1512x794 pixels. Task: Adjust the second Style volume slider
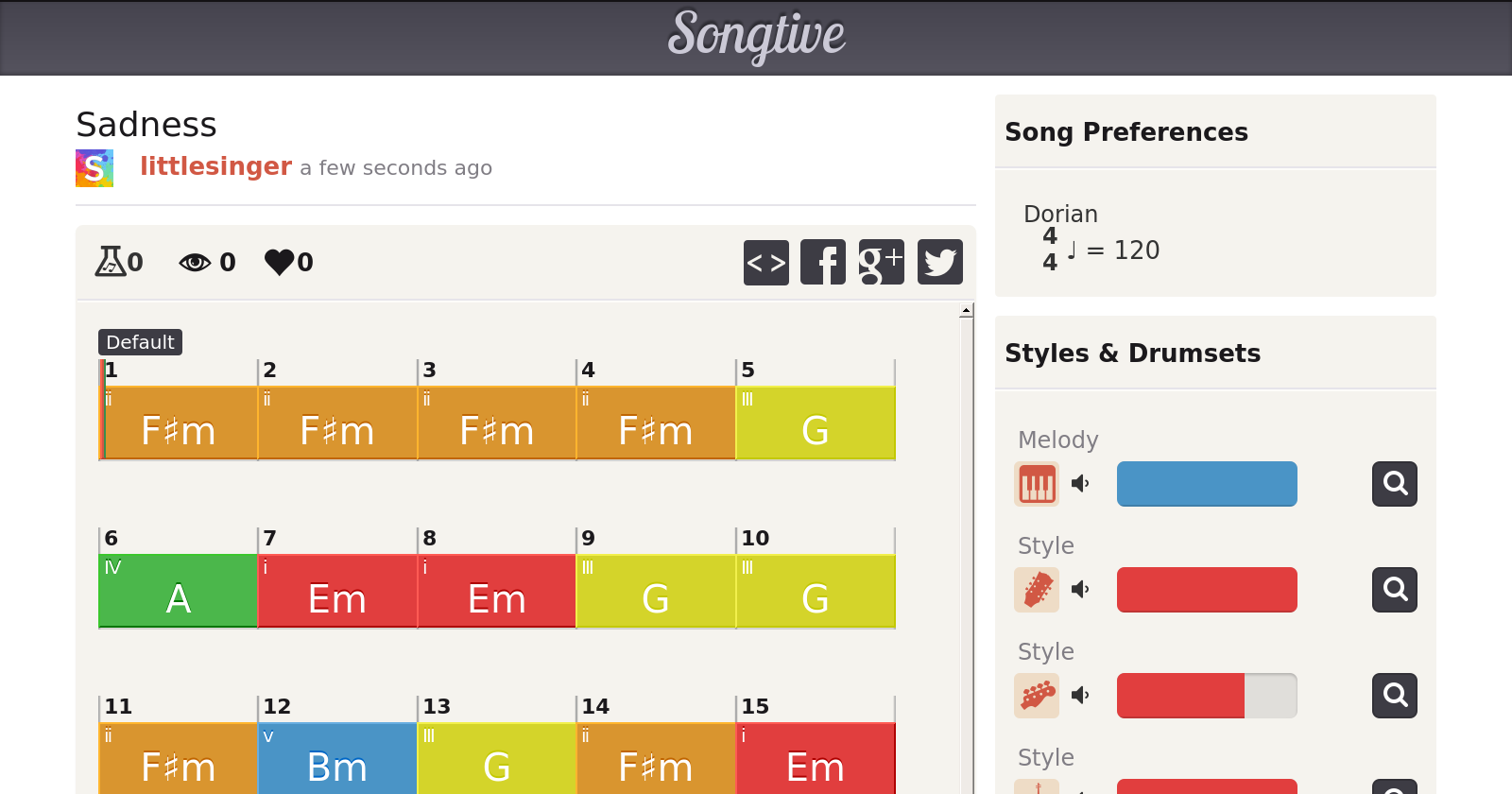point(1207,696)
